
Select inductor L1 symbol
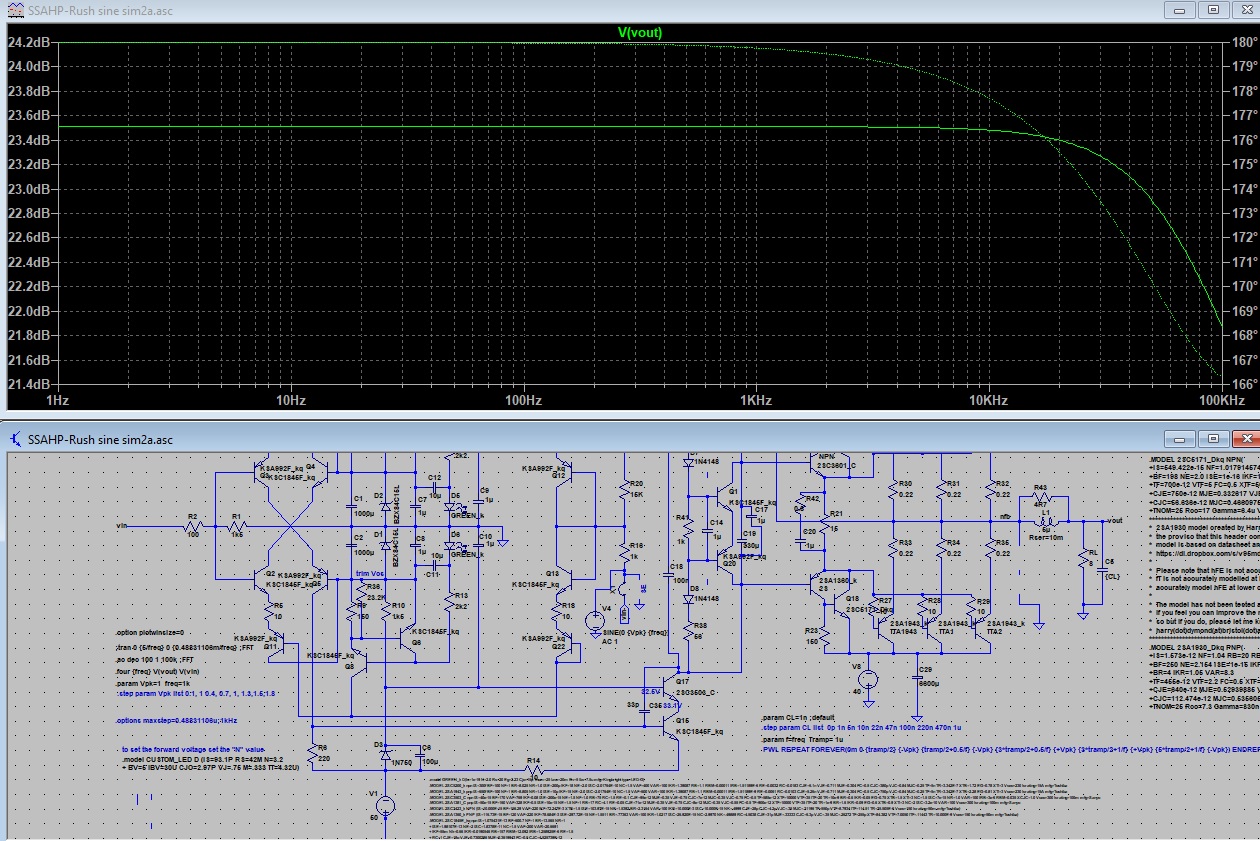click(x=1046, y=521)
